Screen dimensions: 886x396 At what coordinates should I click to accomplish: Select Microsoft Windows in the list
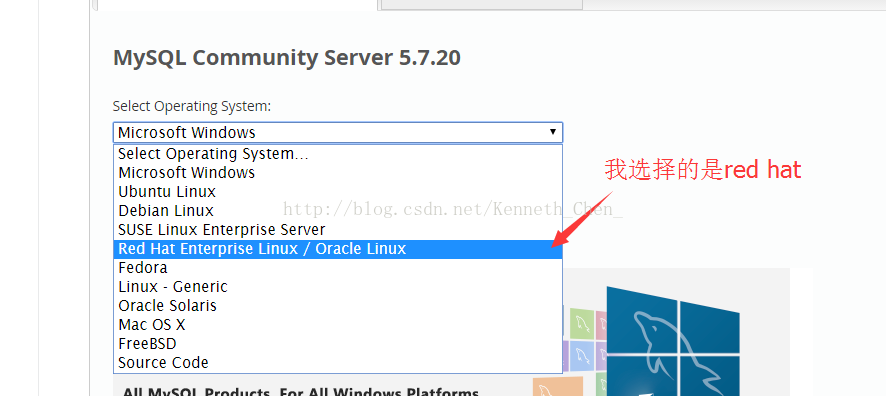338,172
